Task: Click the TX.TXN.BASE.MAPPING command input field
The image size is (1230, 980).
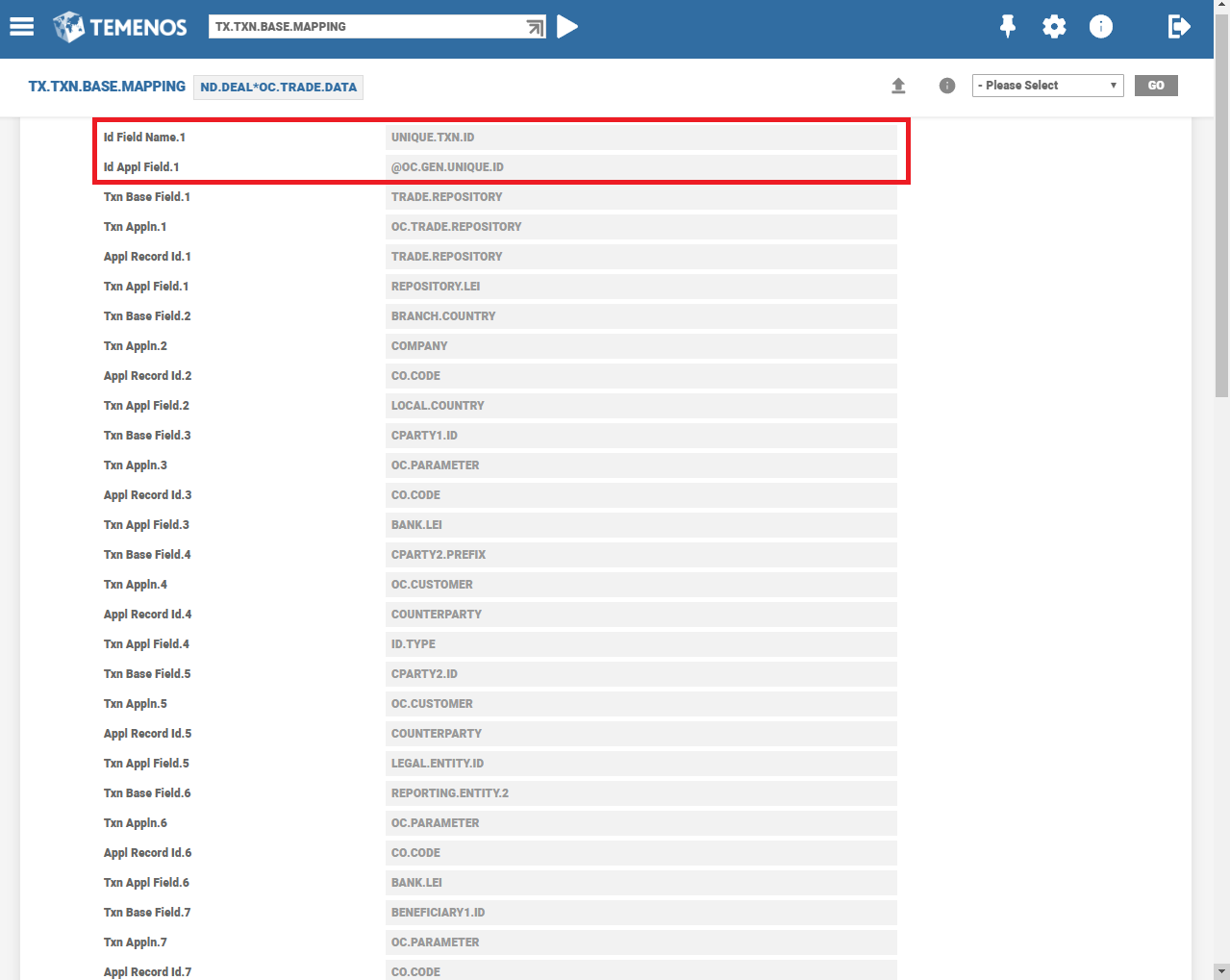Action: pyautogui.click(x=365, y=27)
